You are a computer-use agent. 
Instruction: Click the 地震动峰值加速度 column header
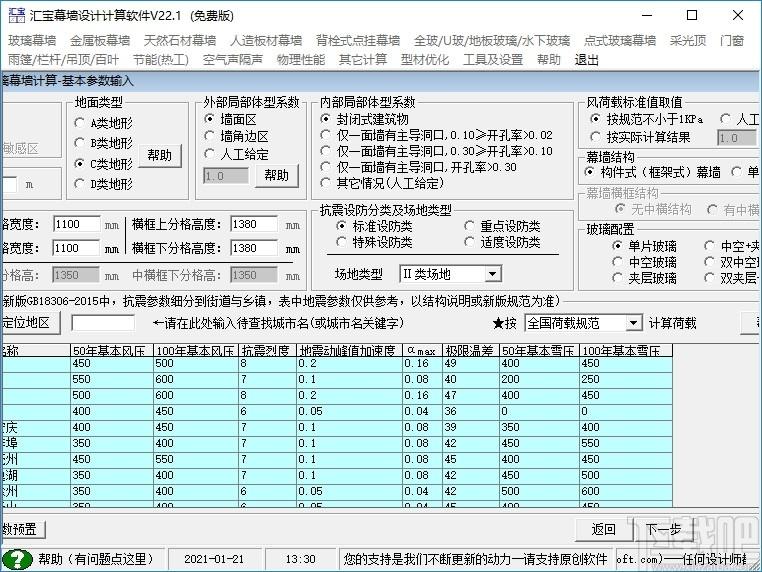[349, 350]
